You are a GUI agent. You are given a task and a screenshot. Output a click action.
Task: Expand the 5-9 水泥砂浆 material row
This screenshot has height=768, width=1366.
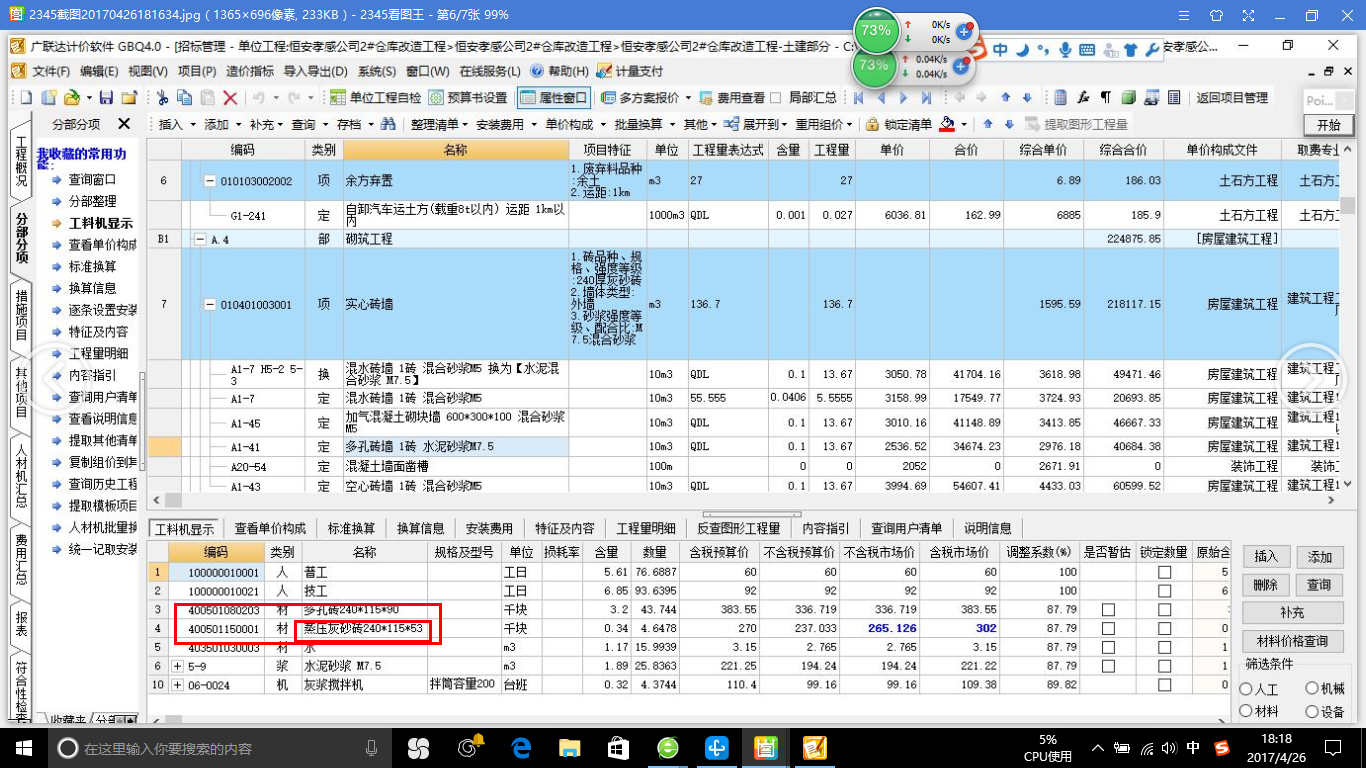pyautogui.click(x=177, y=665)
